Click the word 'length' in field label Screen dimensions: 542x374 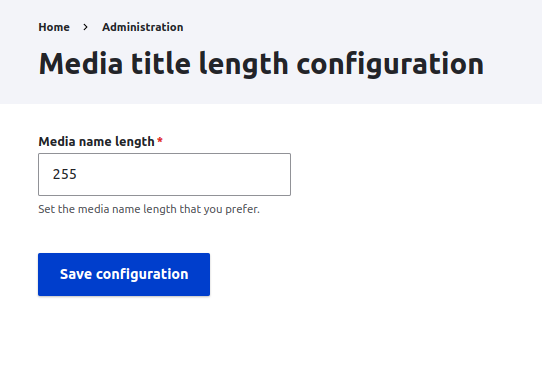134,142
